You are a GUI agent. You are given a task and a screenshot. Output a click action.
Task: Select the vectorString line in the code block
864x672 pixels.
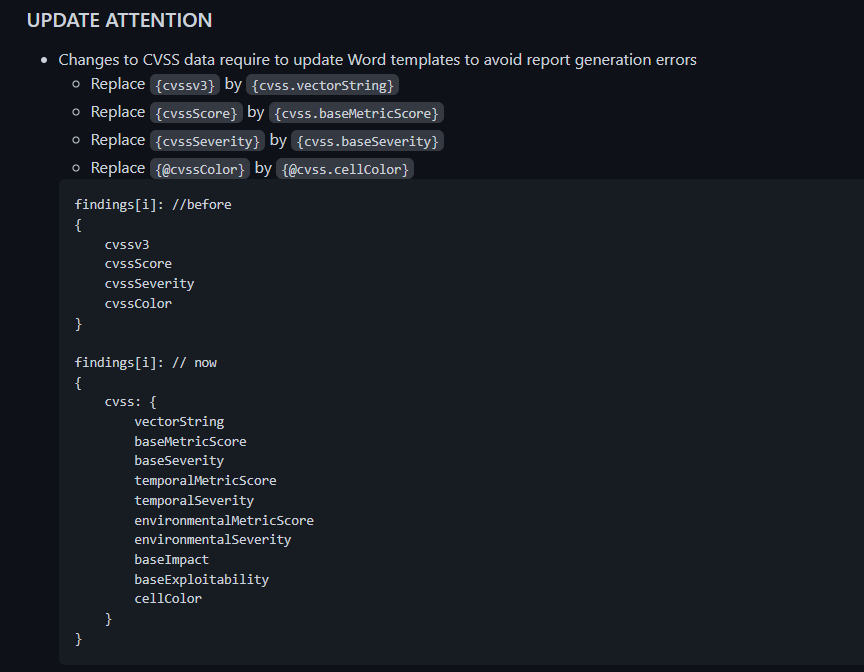[x=179, y=421]
